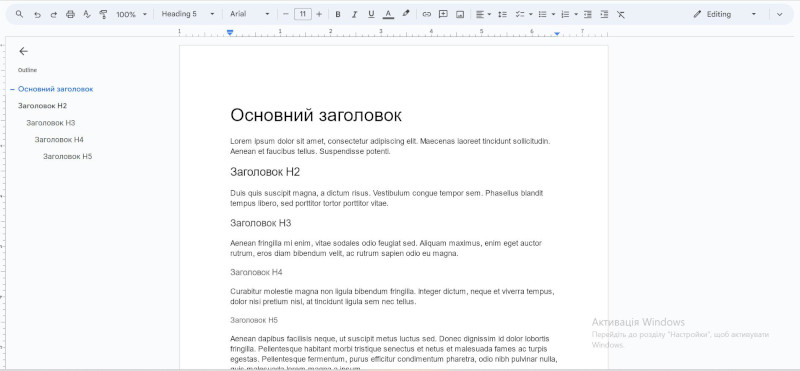Click the right indent marker on ruler
This screenshot has width=800, height=371.
click(557, 34)
